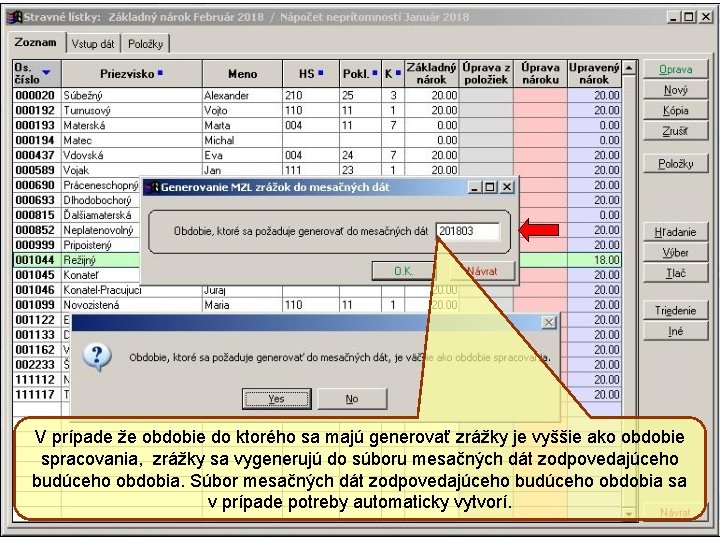The height and width of the screenshot is (540, 720).
Task: Click the Základný nárok column header
Action: [432, 73]
